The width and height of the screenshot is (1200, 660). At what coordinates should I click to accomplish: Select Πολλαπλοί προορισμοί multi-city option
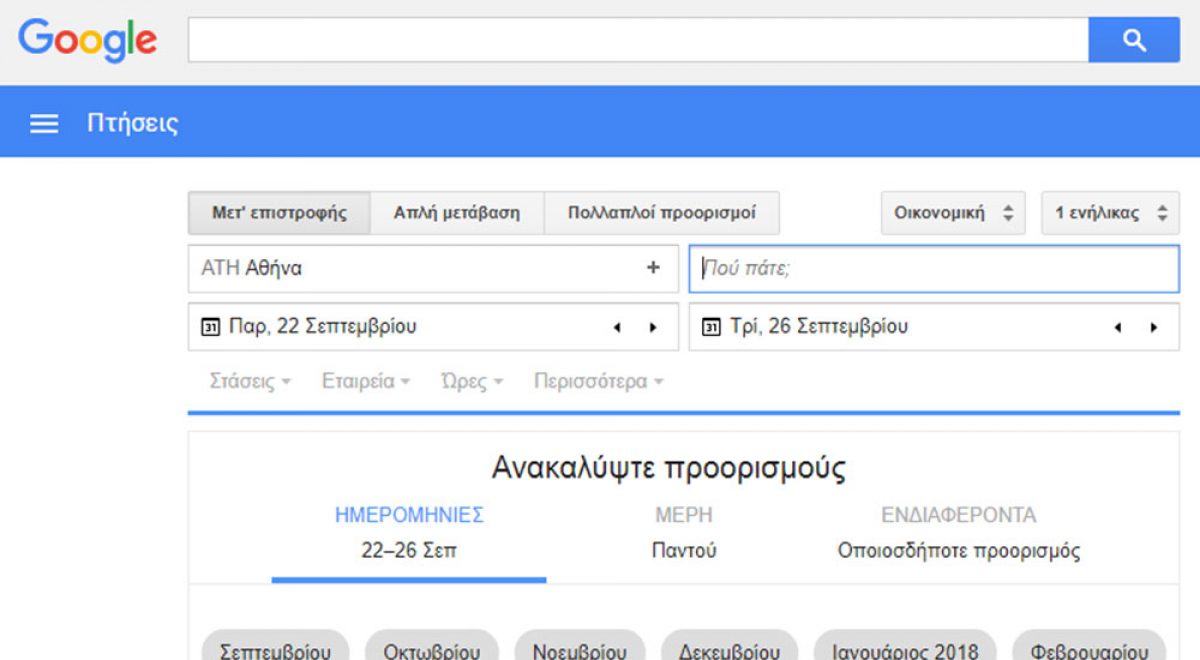662,213
